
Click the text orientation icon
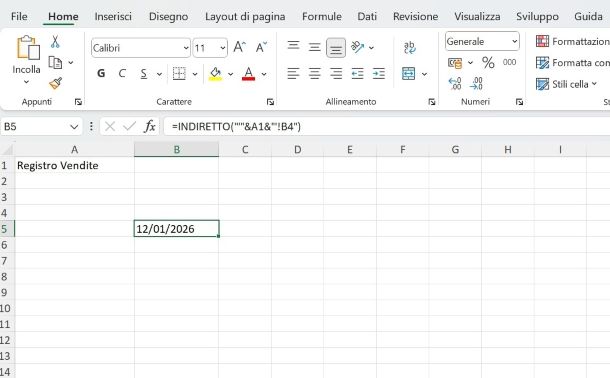[357, 47]
